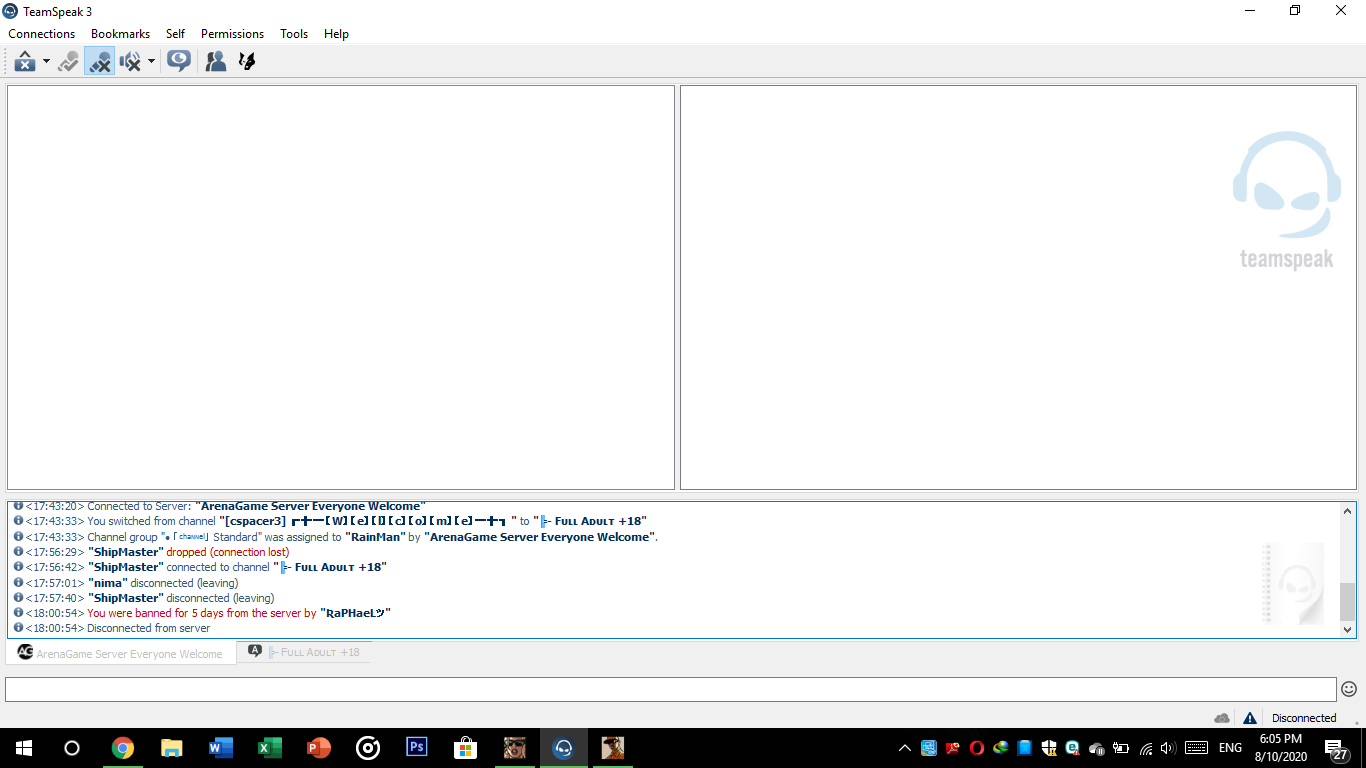Open the Permissions menu
This screenshot has height=768, width=1366.
click(232, 34)
